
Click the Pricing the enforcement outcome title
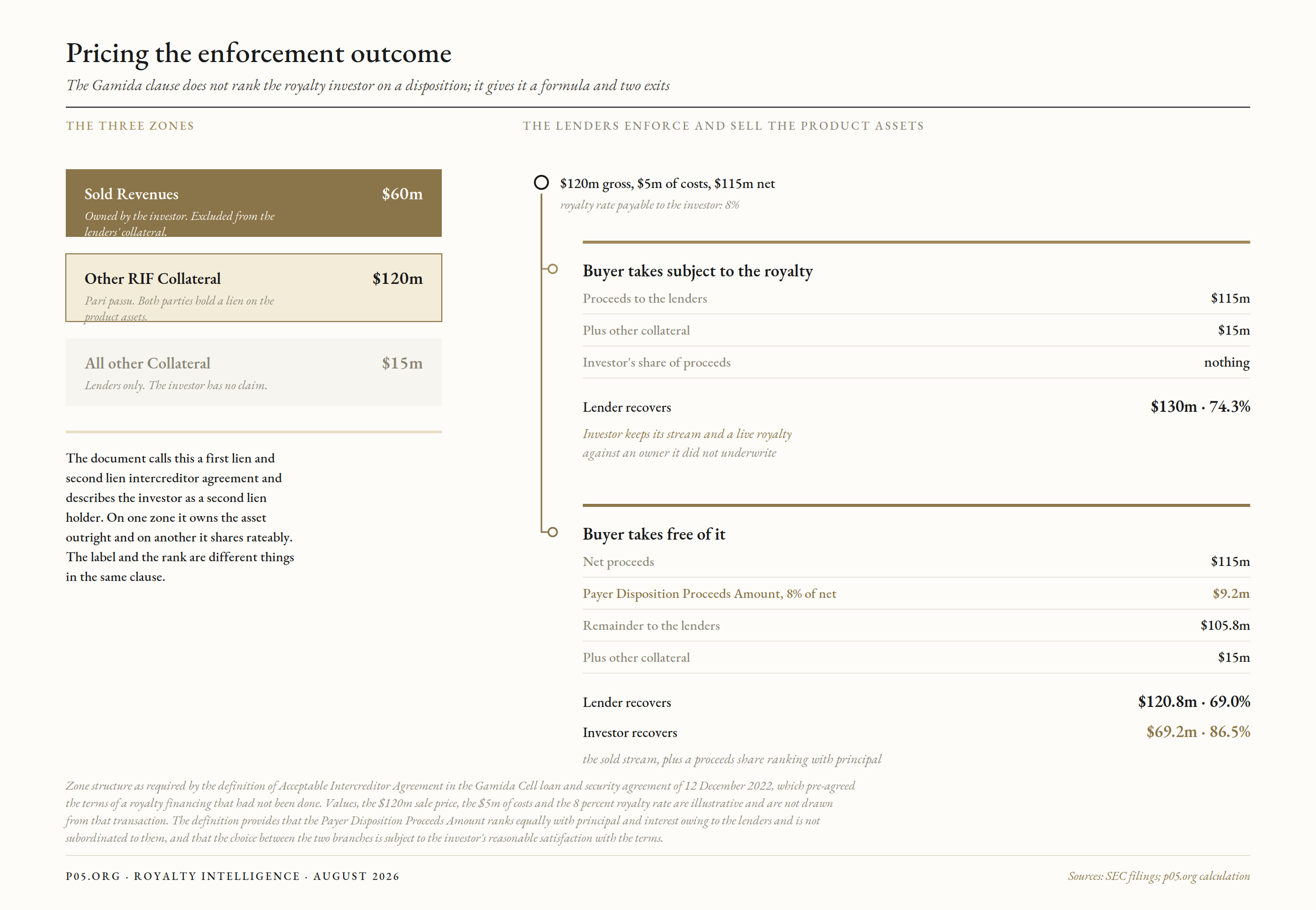(258, 54)
